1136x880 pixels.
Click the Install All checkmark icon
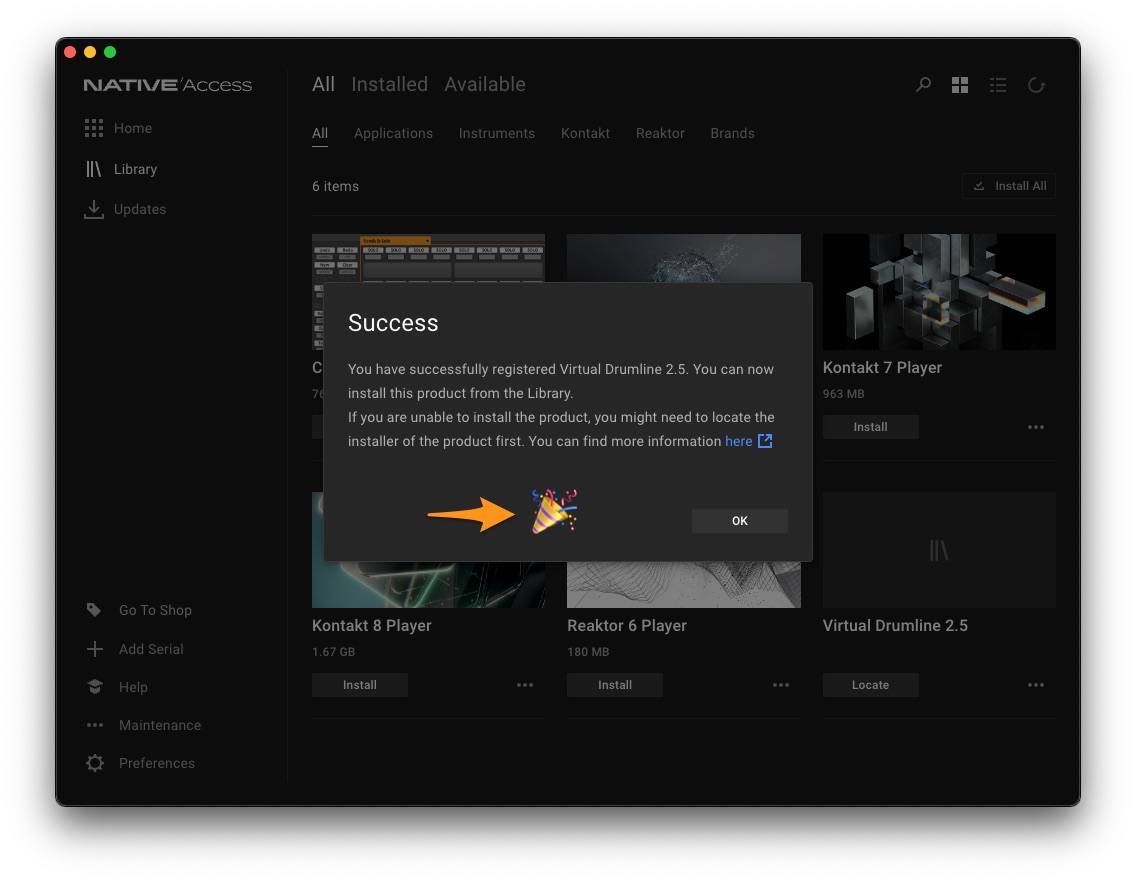coord(979,186)
